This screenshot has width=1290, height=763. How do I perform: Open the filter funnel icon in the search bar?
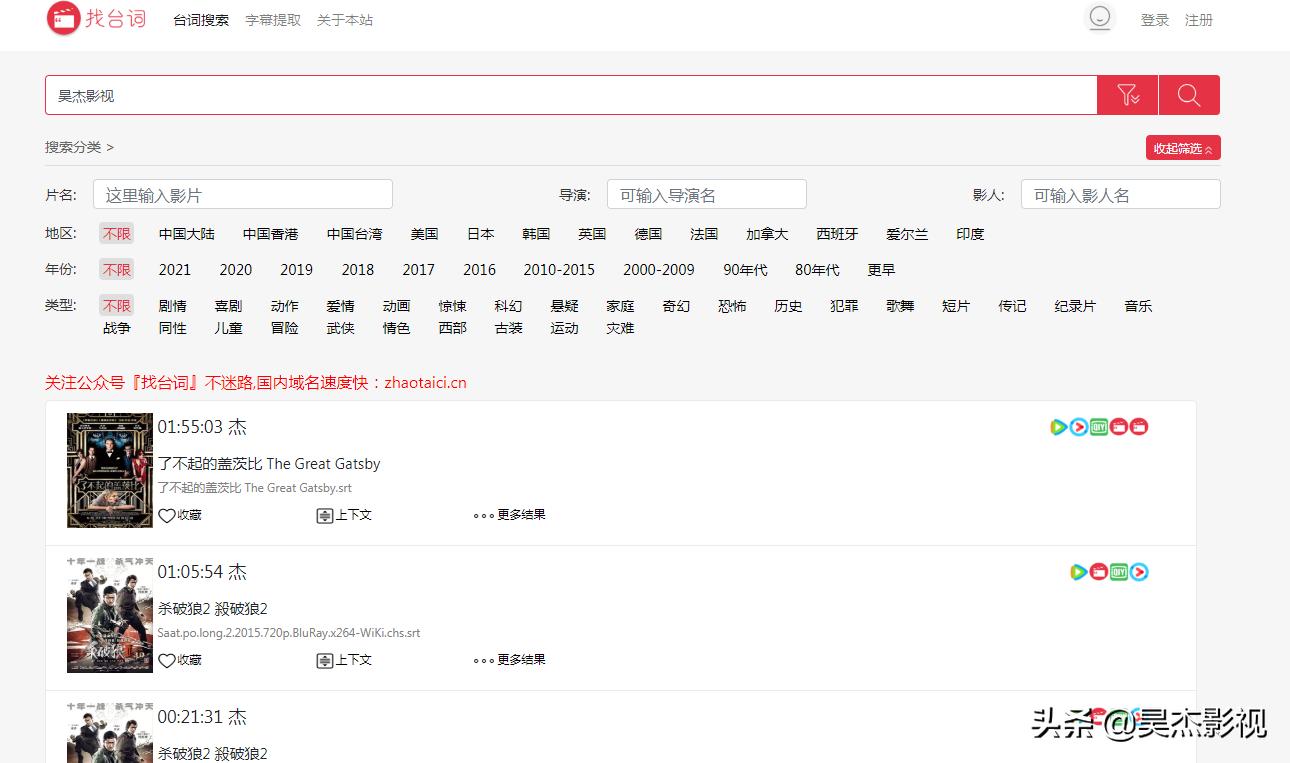[1128, 95]
